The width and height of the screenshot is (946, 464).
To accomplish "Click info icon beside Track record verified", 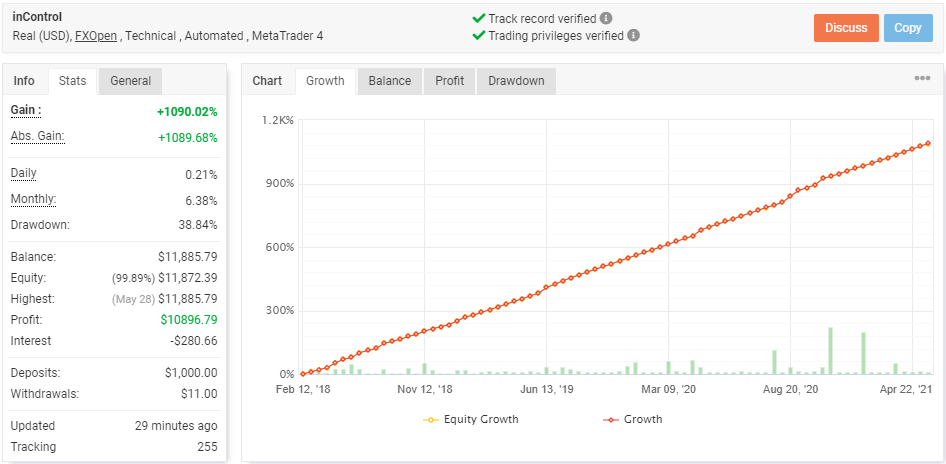I will (606, 18).
